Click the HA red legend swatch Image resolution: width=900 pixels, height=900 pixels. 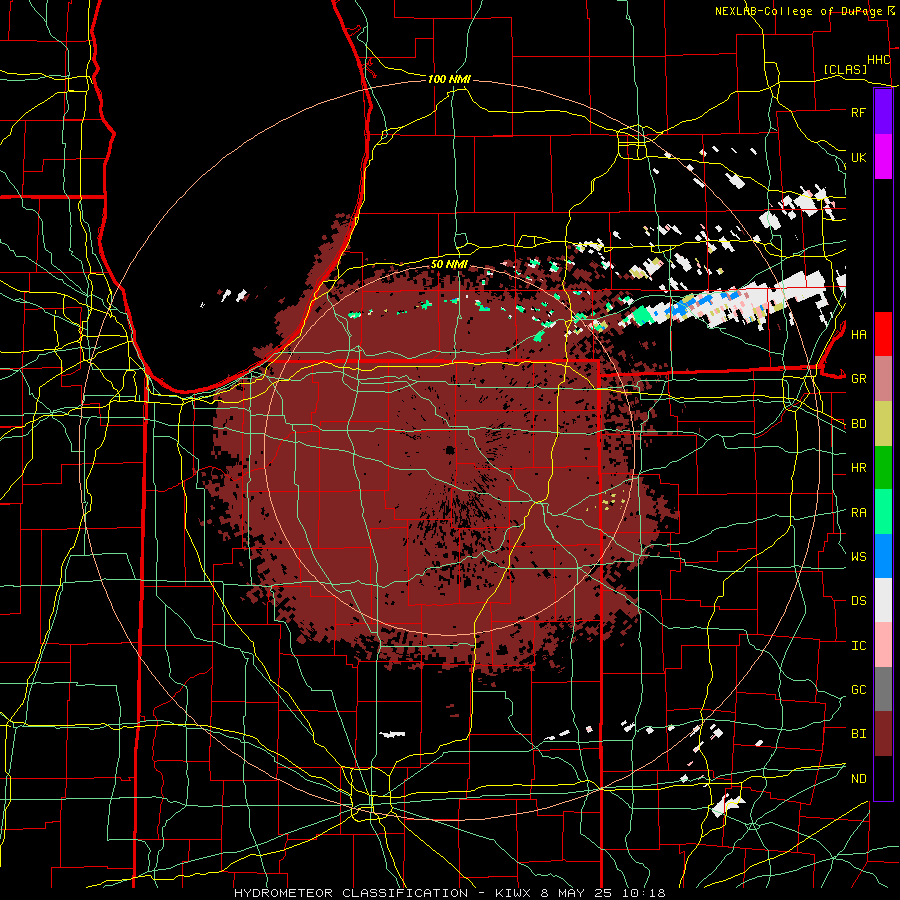883,334
